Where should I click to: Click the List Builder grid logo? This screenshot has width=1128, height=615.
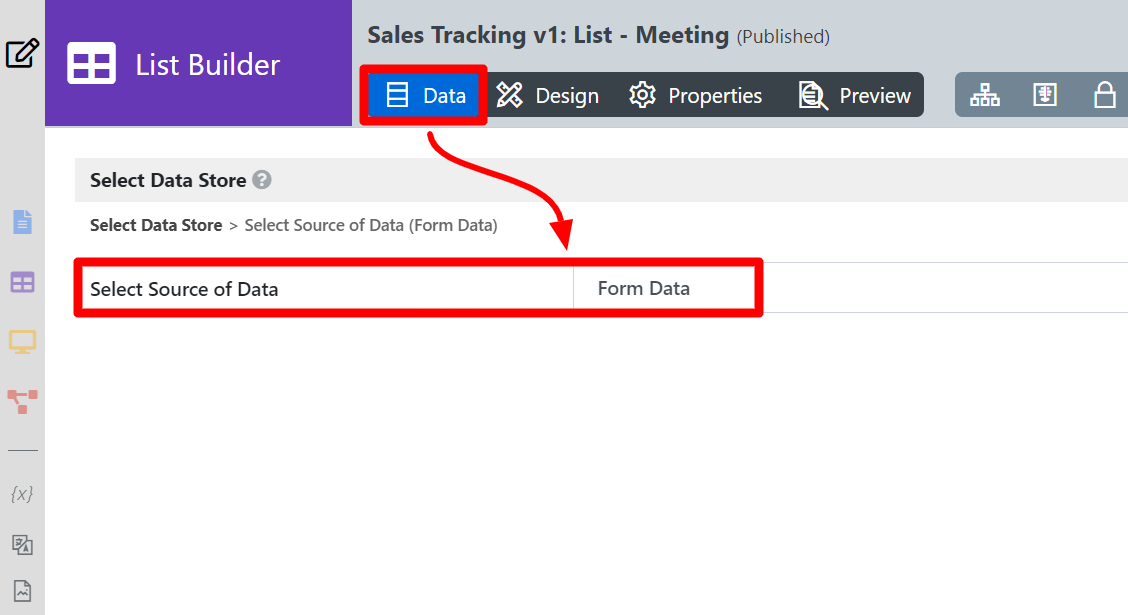pos(91,63)
